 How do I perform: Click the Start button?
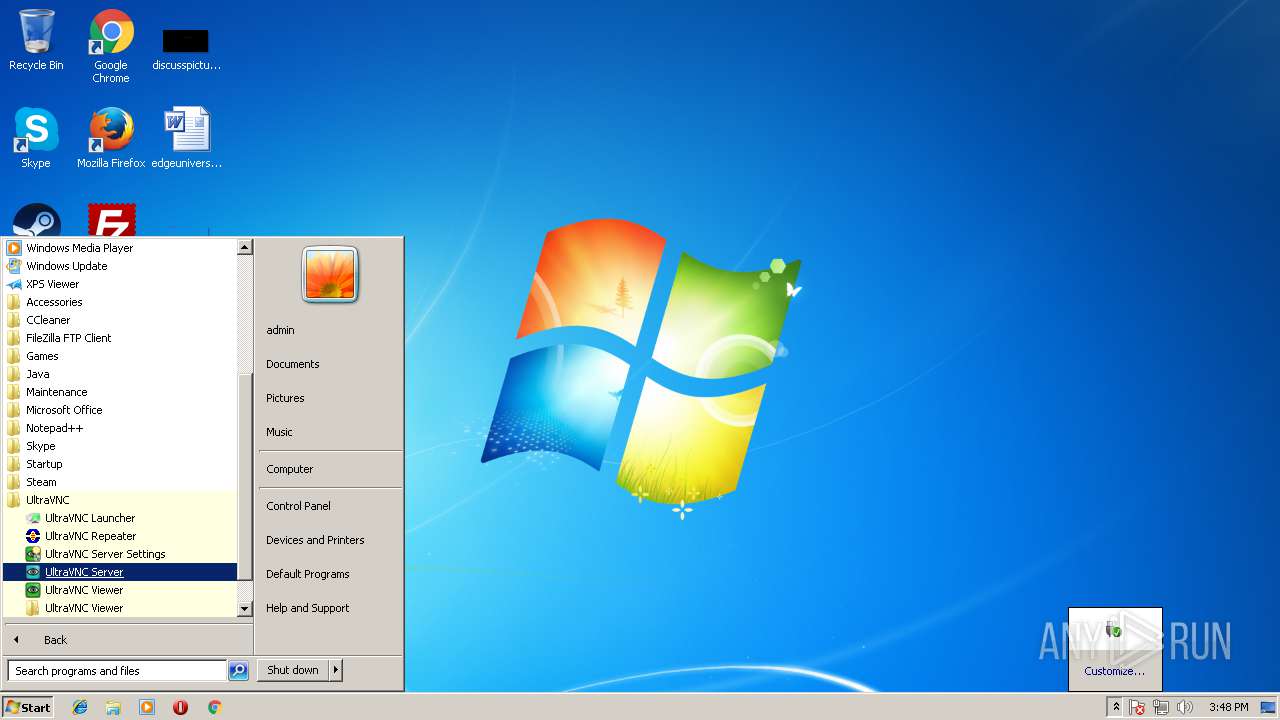click(x=28, y=707)
